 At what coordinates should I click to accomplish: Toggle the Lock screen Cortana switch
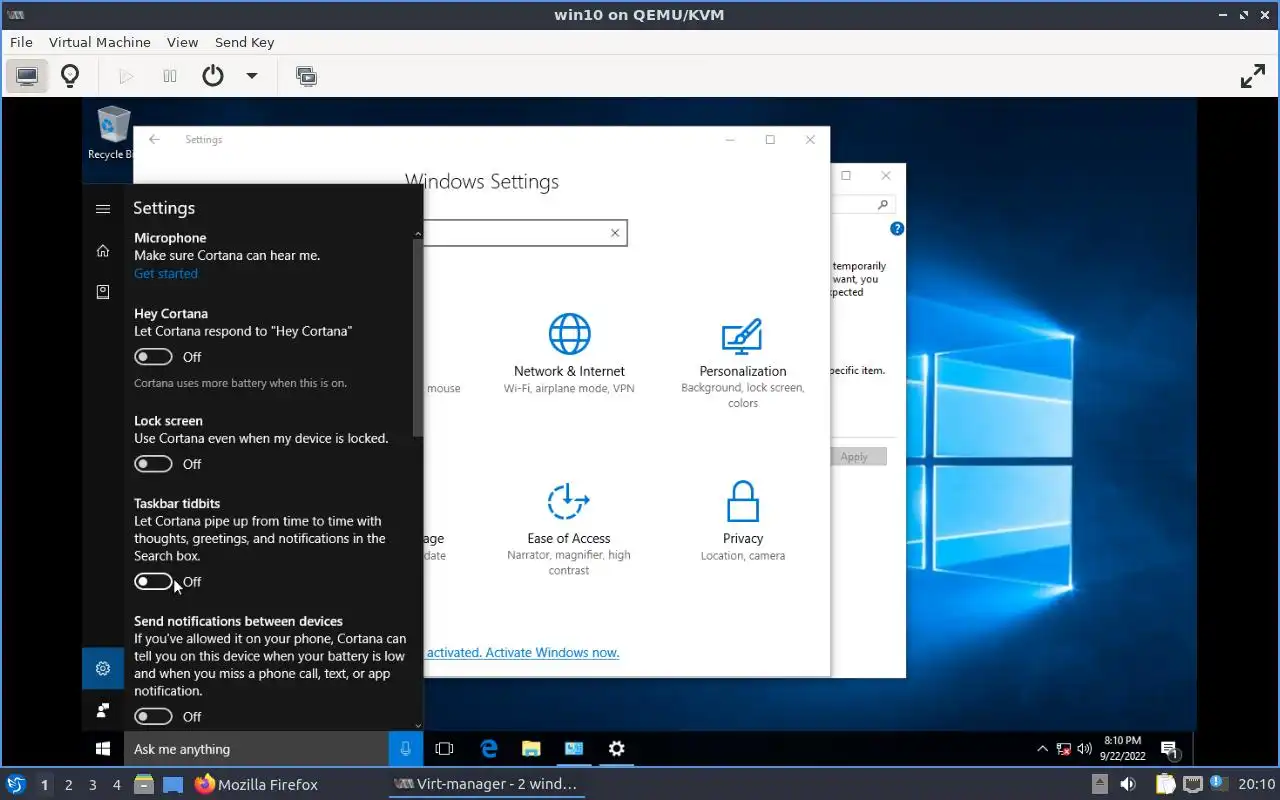[154, 464]
